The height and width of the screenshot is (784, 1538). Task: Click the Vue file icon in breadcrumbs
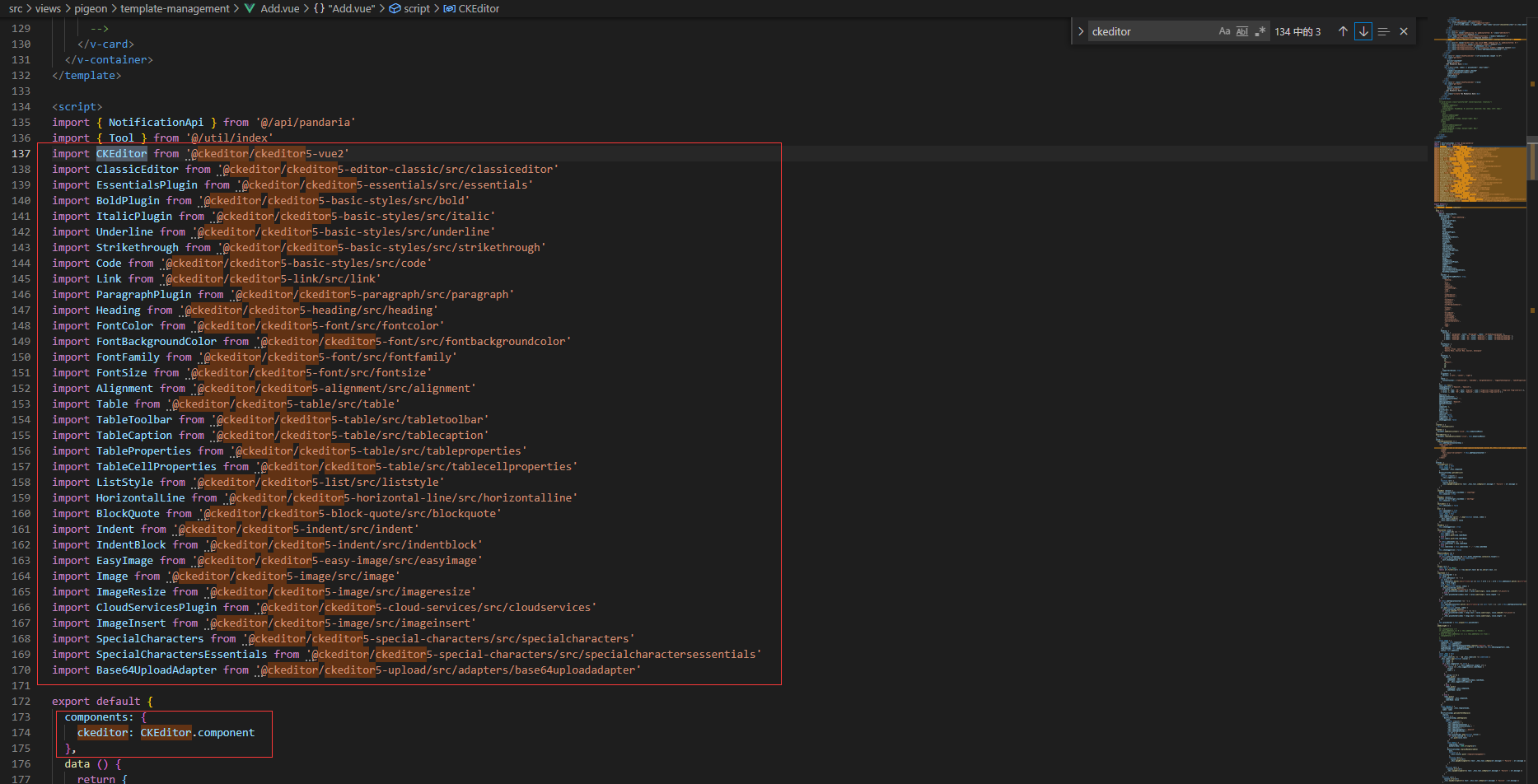250,8
